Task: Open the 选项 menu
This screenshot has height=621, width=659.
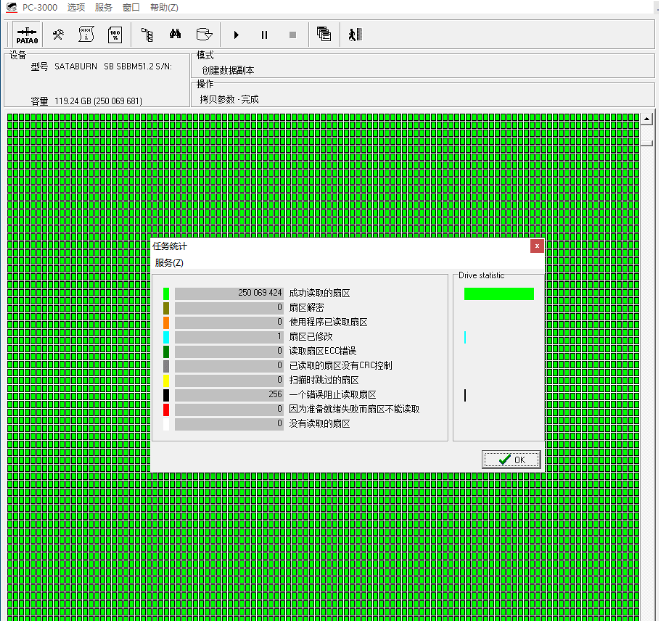Action: tap(76, 7)
